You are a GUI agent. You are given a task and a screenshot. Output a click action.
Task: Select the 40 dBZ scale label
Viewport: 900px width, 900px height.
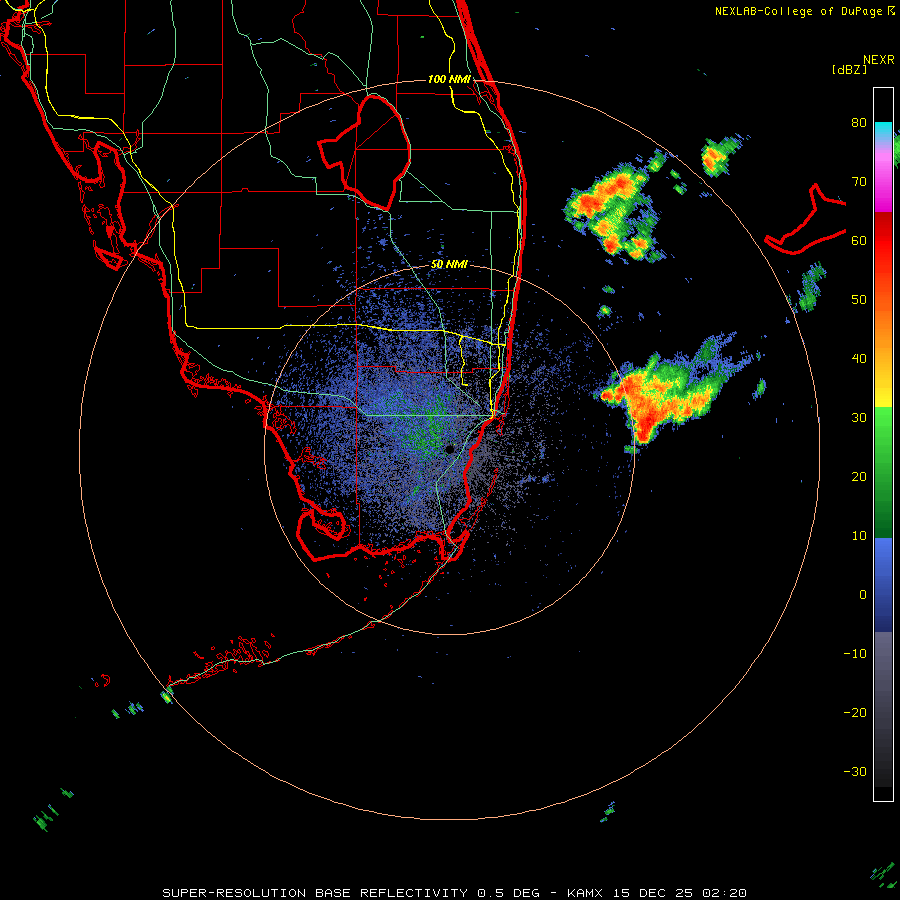point(859,359)
